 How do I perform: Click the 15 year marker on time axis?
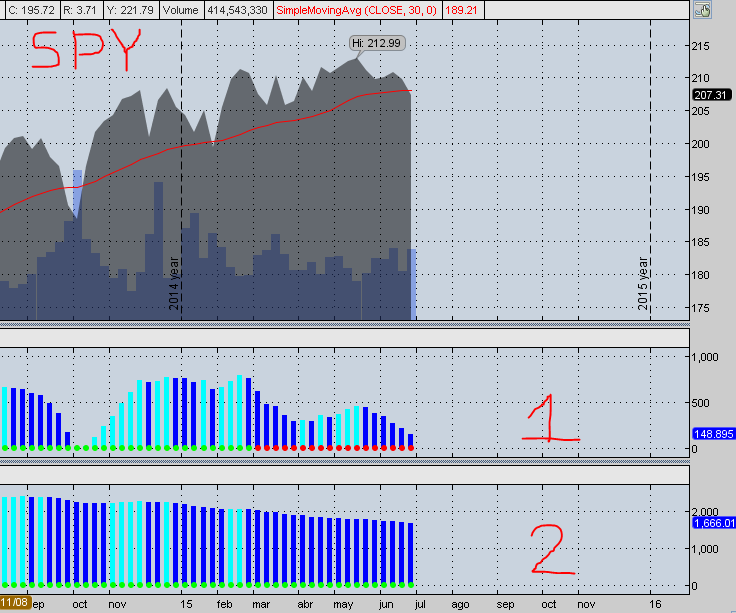click(186, 604)
